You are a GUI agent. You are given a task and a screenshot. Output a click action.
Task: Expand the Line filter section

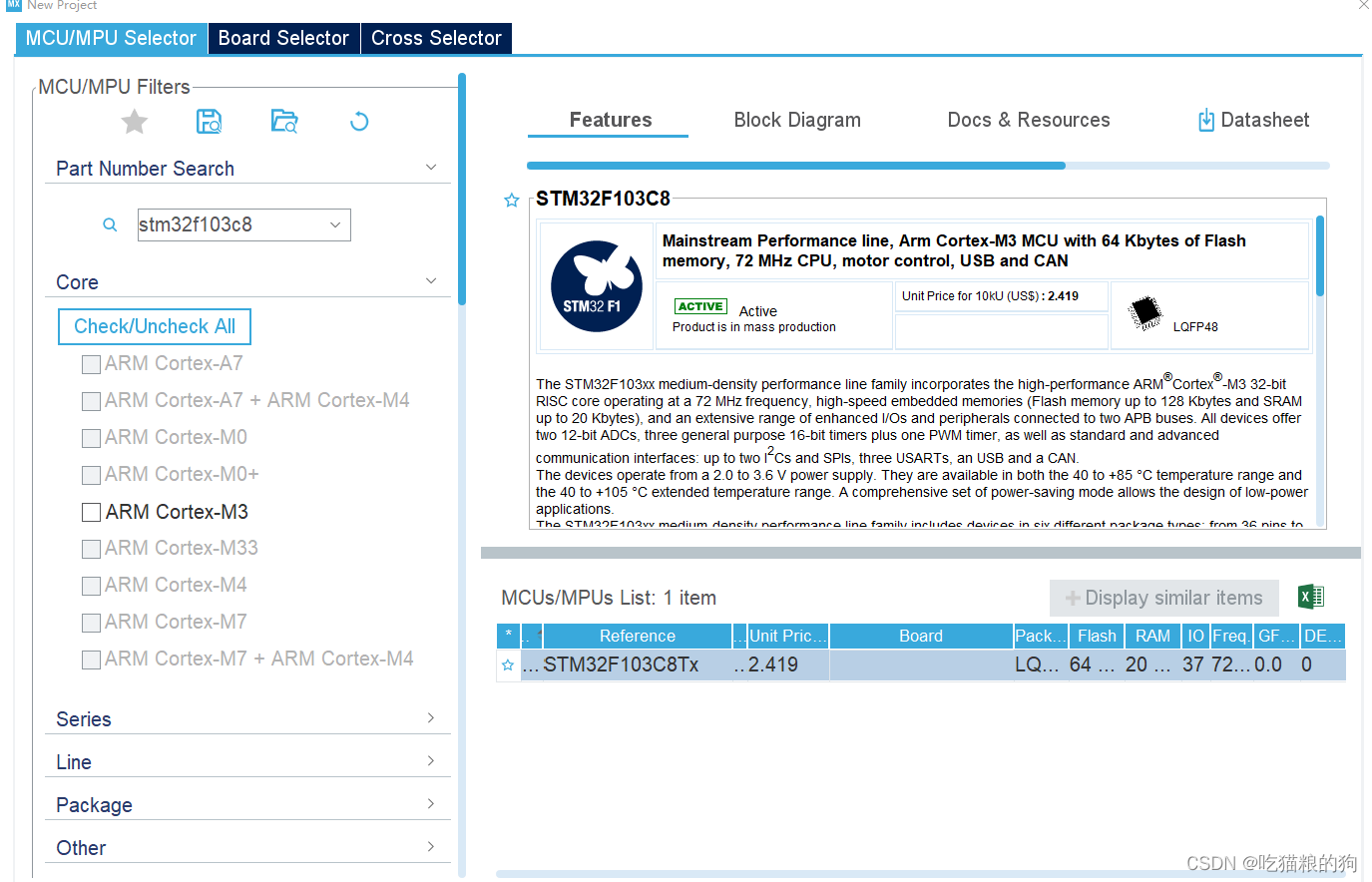tap(431, 761)
